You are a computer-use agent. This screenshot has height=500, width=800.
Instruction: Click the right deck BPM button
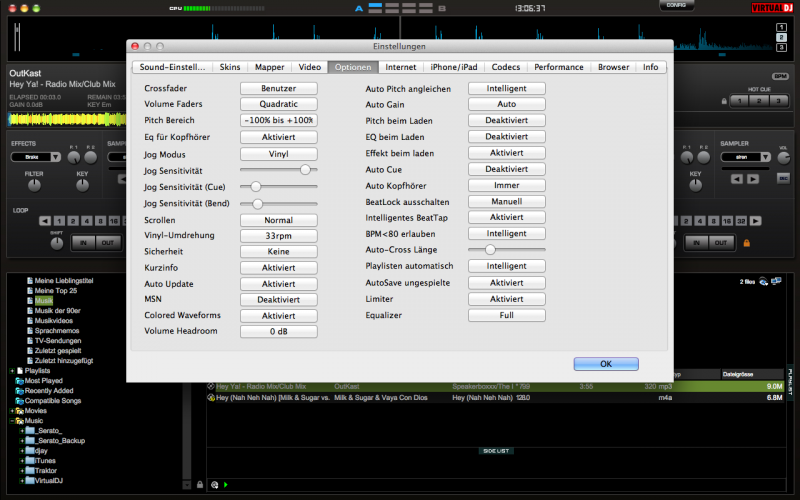pos(780,76)
